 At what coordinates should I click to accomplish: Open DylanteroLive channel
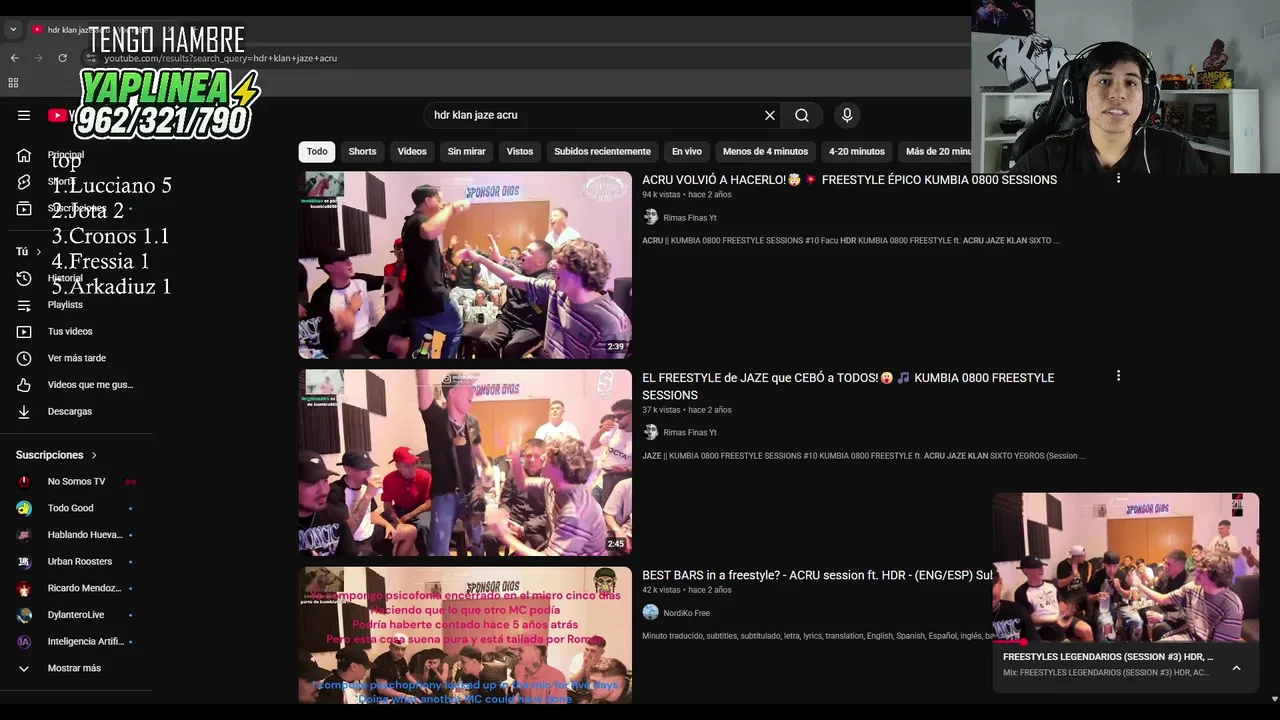[x=76, y=615]
